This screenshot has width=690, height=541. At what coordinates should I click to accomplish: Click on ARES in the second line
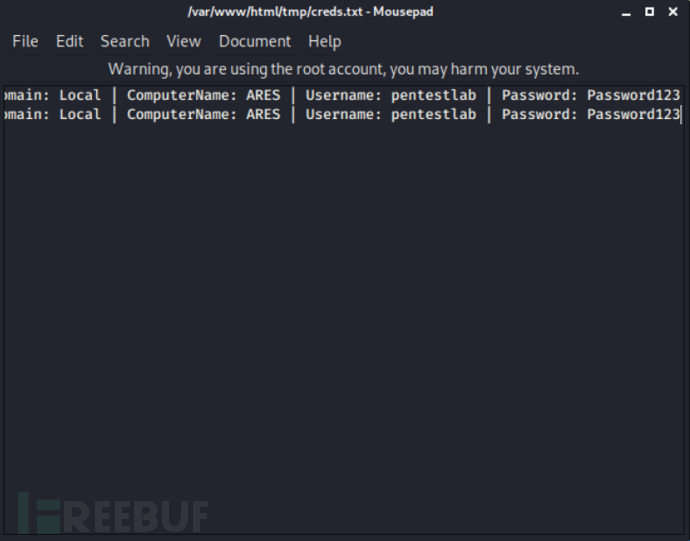[263, 114]
